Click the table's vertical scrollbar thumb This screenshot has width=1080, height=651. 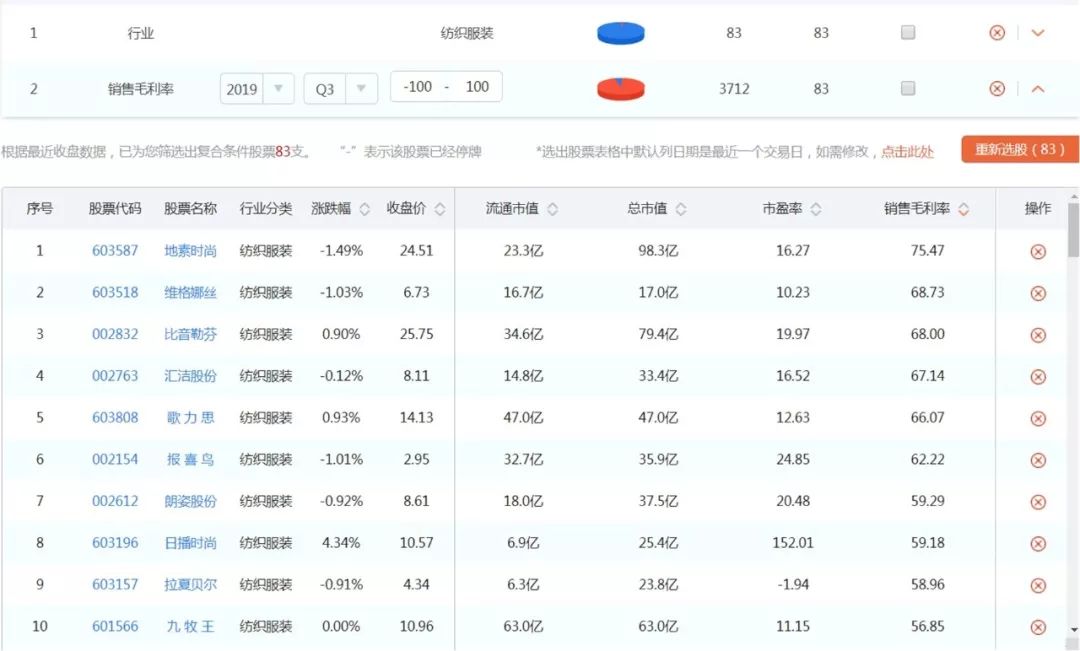pyautogui.click(x=1073, y=230)
